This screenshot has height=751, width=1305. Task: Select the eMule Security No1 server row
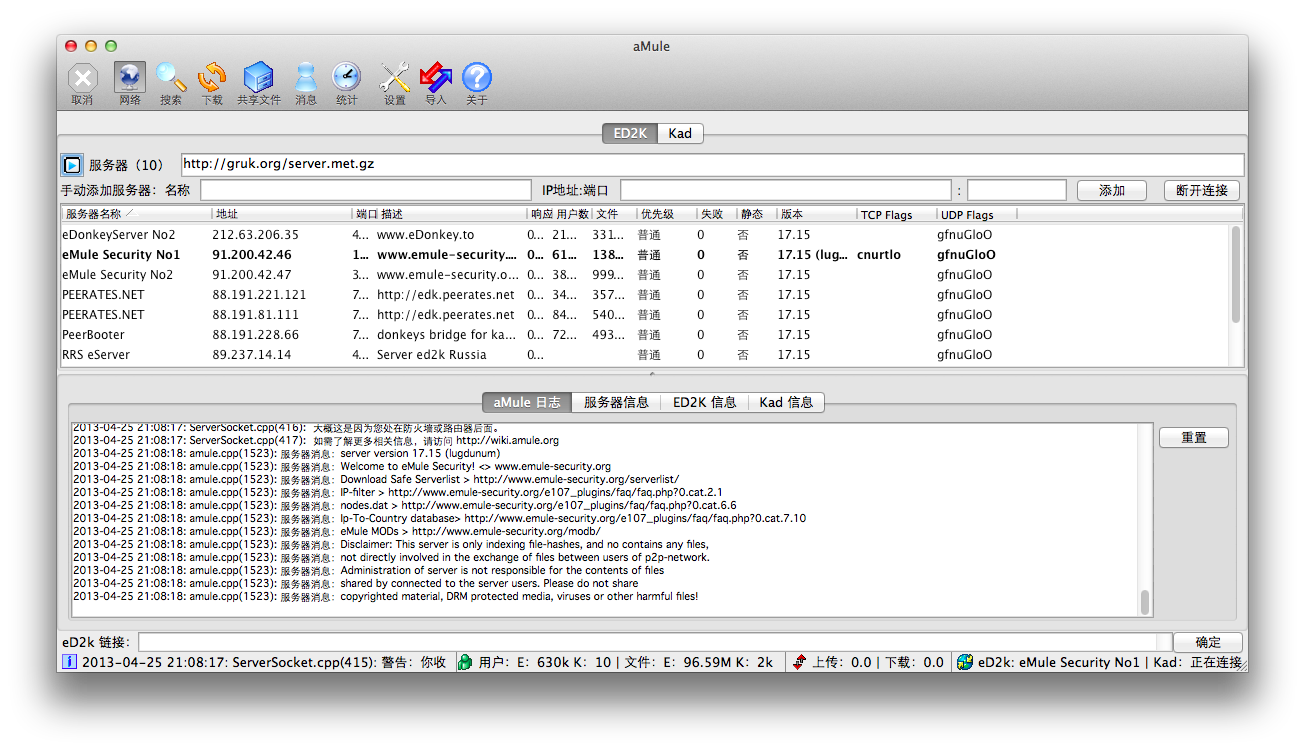[645, 255]
